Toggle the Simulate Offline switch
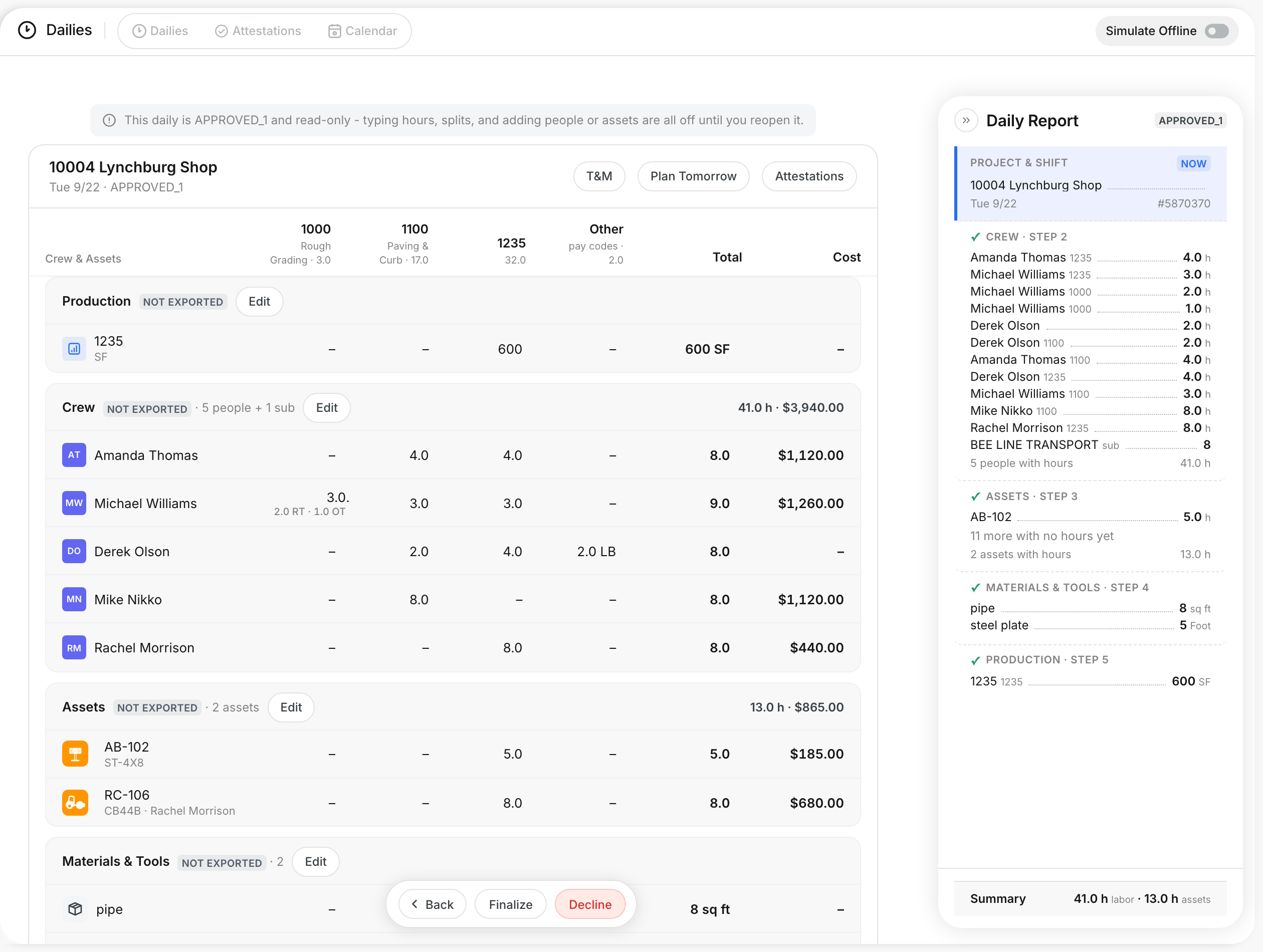The height and width of the screenshot is (952, 1263). [1217, 31]
